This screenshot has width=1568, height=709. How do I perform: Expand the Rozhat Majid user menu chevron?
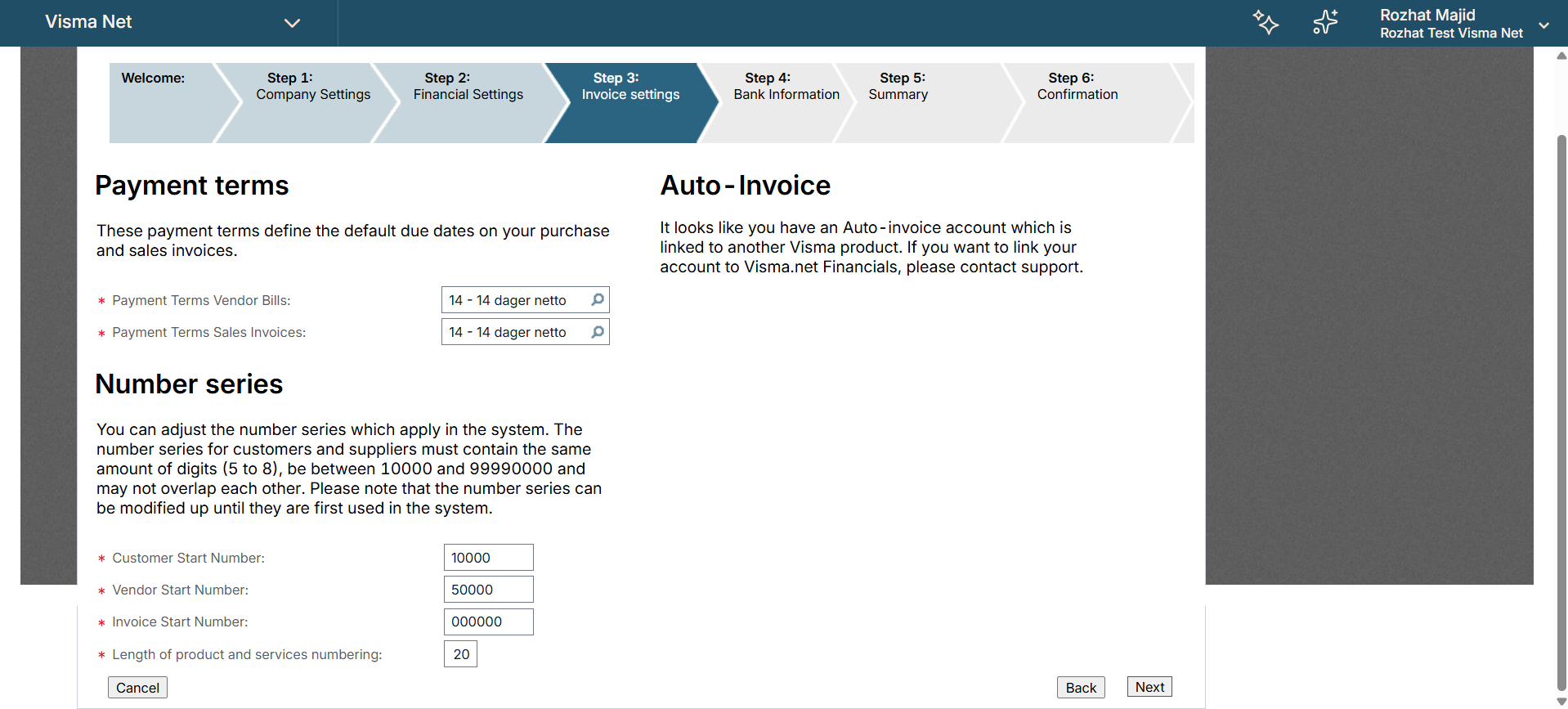point(1543,25)
